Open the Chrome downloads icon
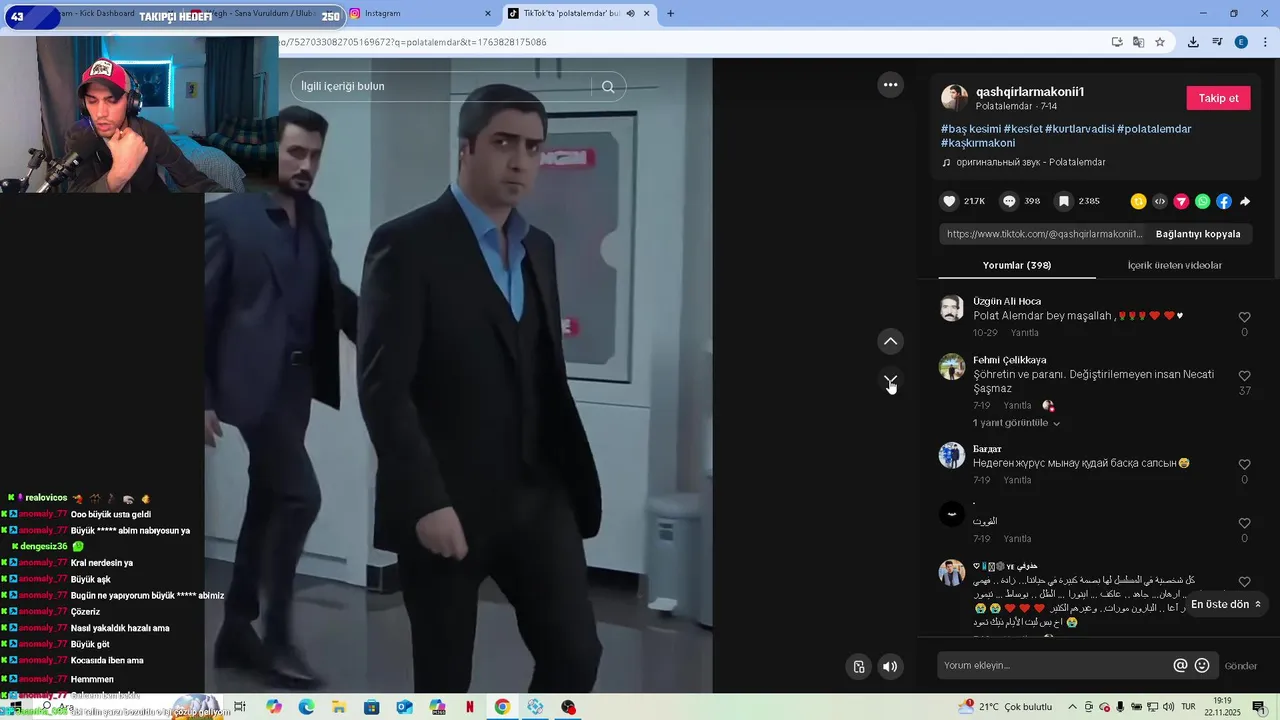The width and height of the screenshot is (1280, 720). (x=1193, y=42)
